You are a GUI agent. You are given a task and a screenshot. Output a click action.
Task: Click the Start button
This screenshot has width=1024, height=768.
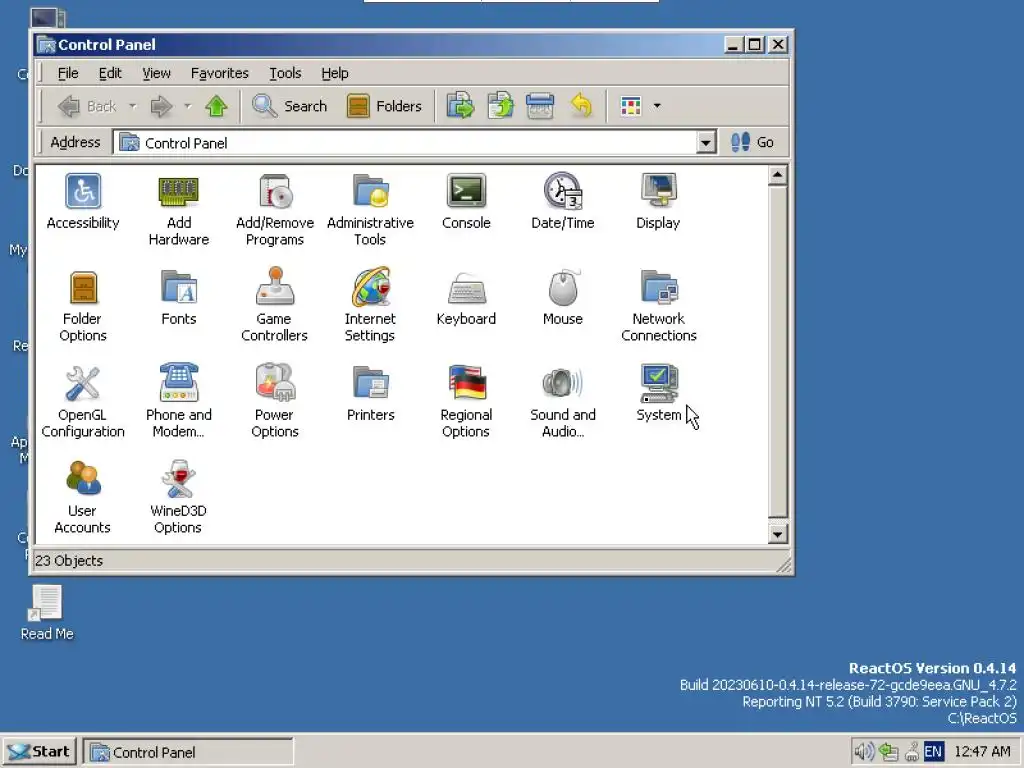pyautogui.click(x=40, y=752)
